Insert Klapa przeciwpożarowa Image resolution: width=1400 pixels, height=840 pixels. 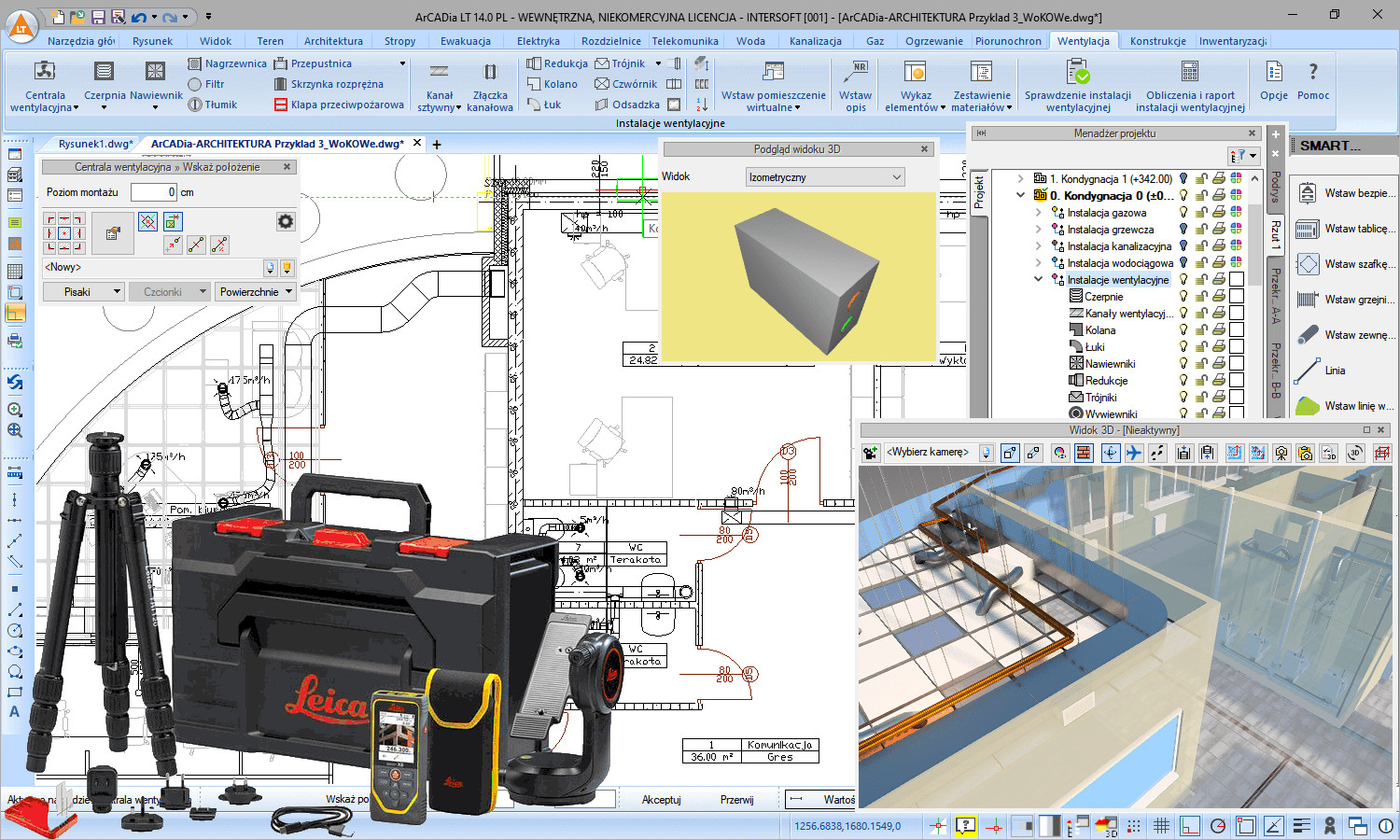click(x=339, y=105)
